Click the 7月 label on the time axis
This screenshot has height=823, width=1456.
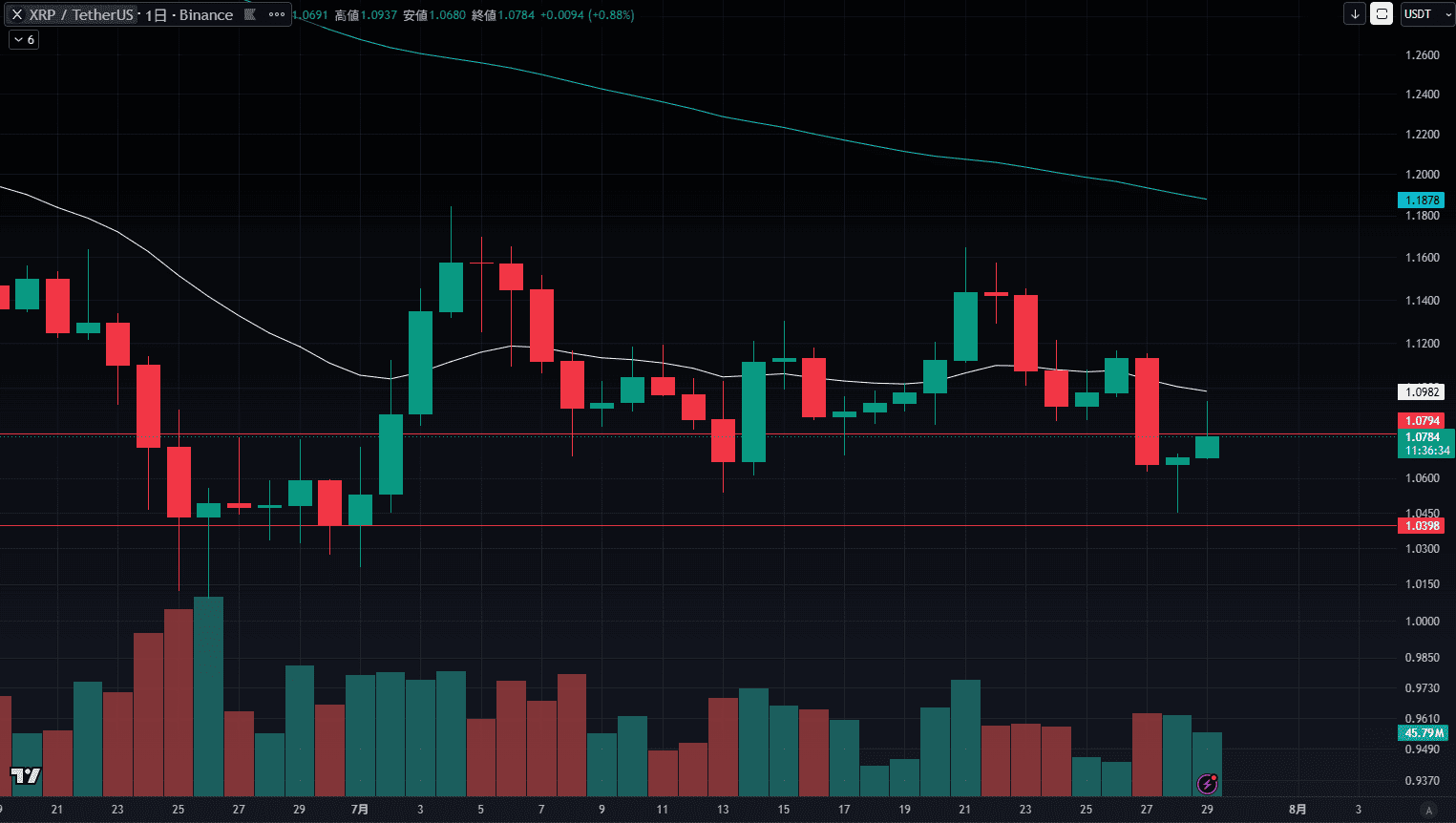(360, 810)
